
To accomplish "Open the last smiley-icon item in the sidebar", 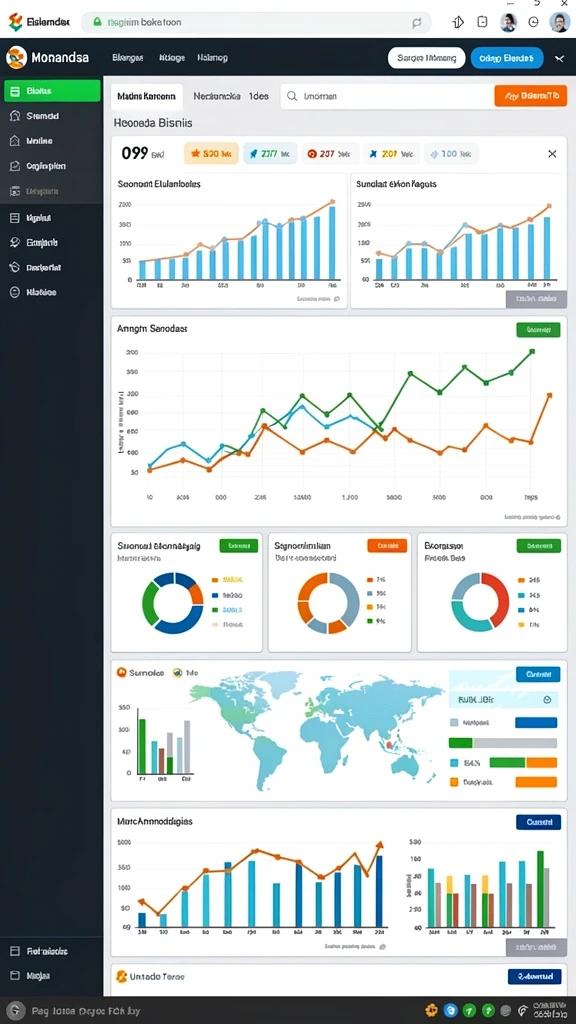I will pos(52,292).
